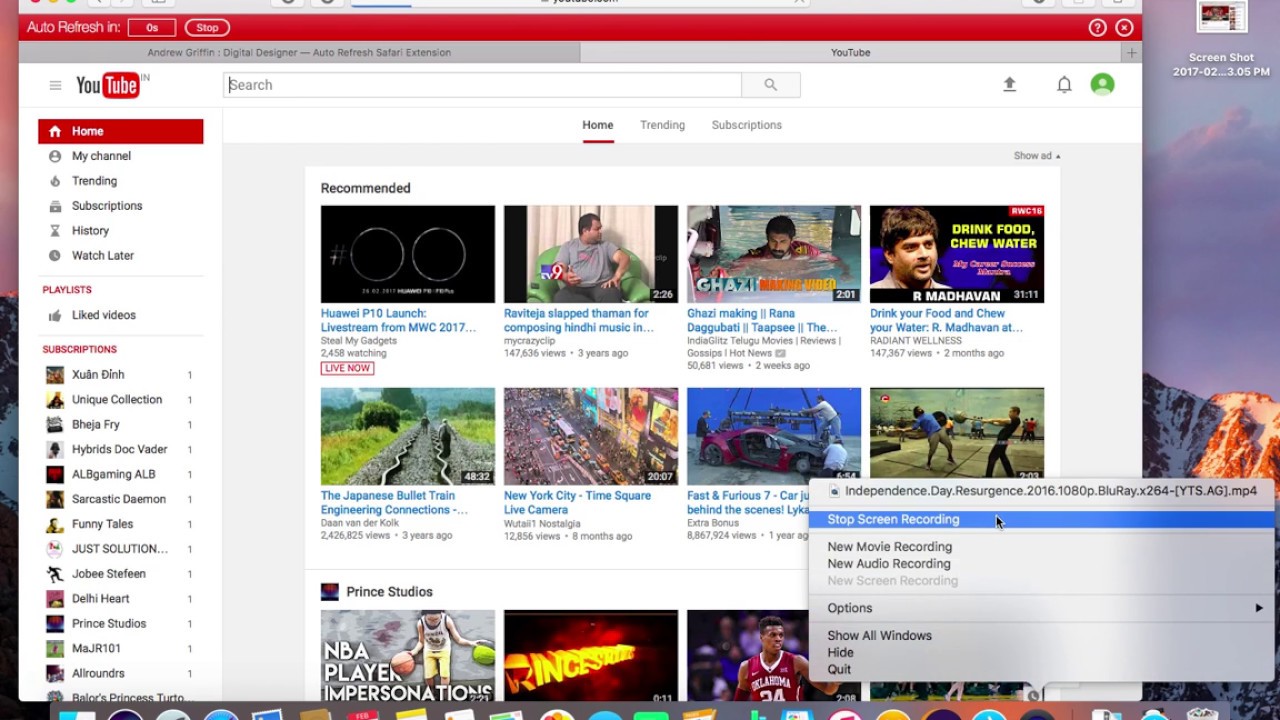This screenshot has height=720, width=1280.
Task: Close the Auto Refresh bar with X icon
Action: click(x=1124, y=28)
